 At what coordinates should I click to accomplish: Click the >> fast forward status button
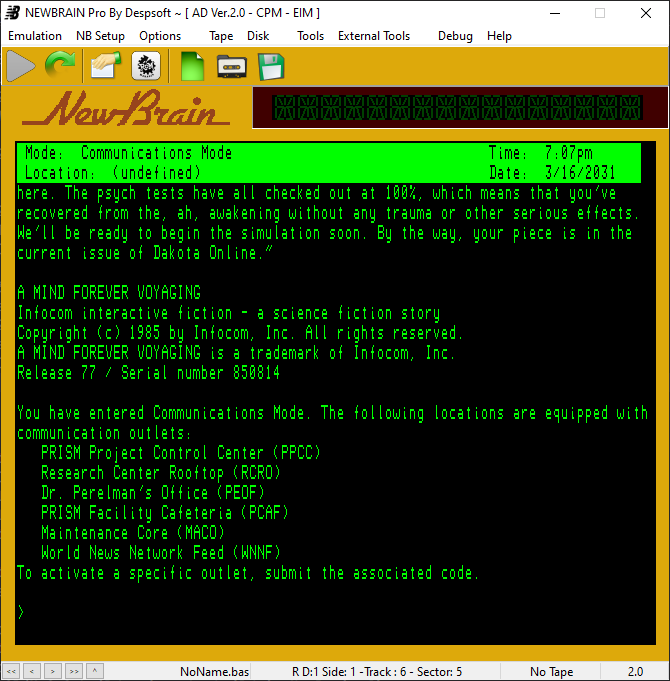coord(73,671)
